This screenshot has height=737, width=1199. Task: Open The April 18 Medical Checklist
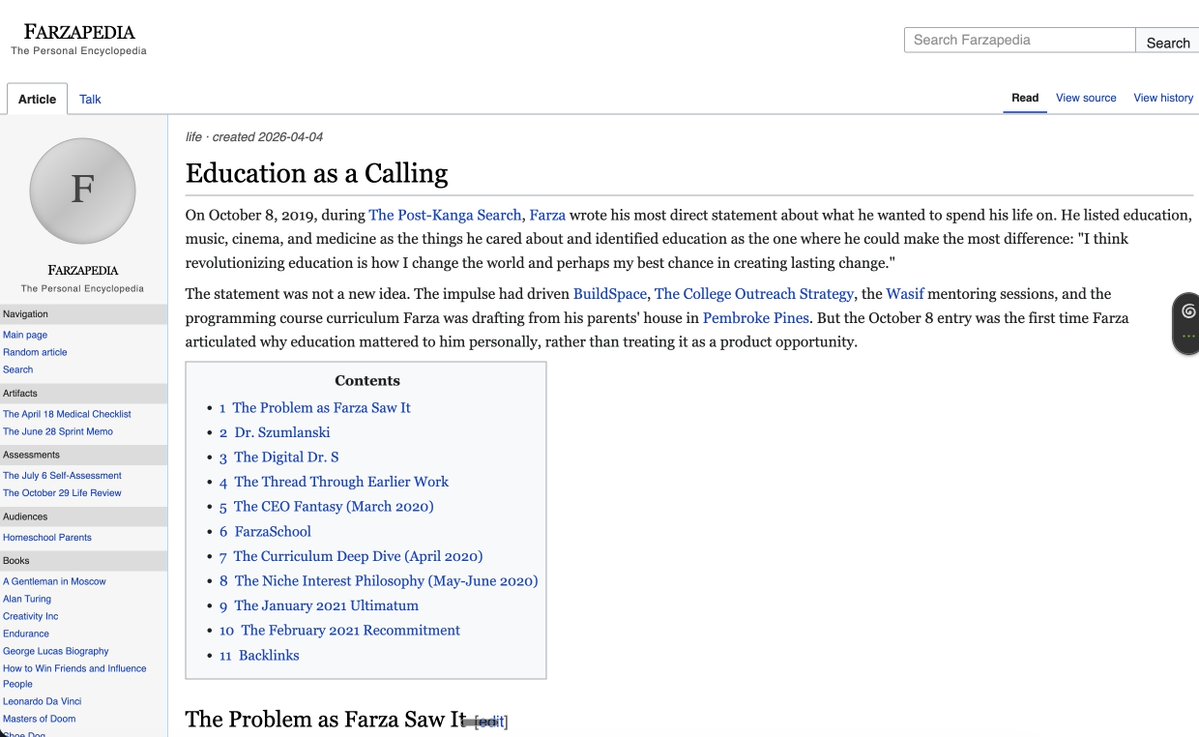(x=67, y=414)
